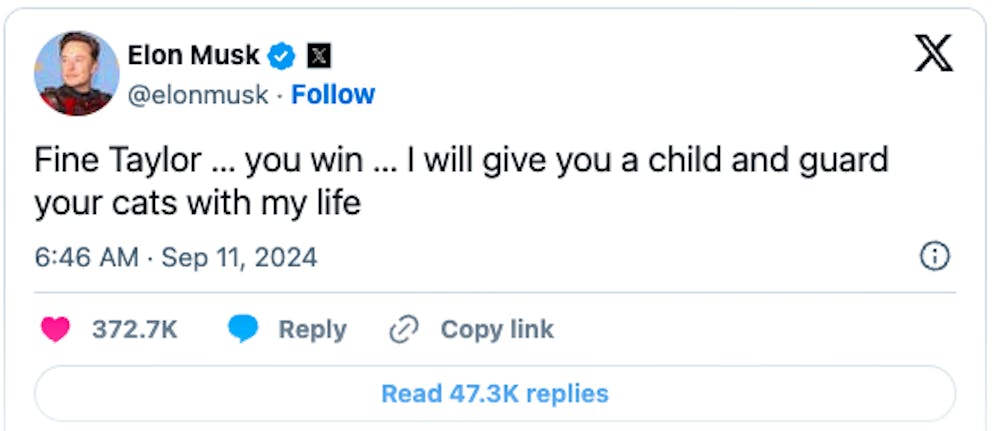Click the 6:46 AM time link
Viewport: 994px width, 431px height.
86,258
